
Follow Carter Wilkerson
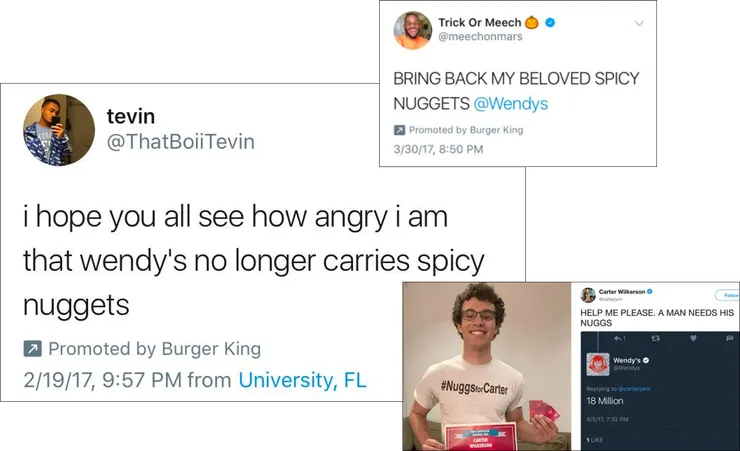coord(728,295)
